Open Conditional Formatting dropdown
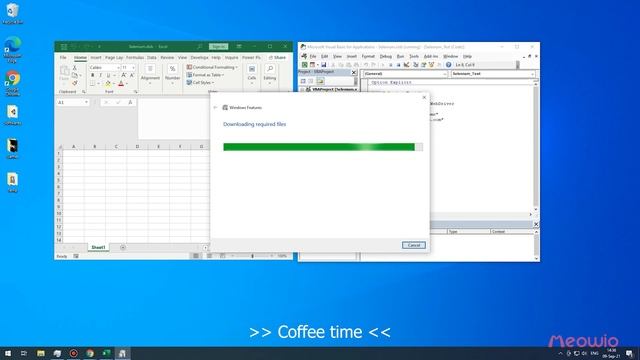 coord(212,67)
